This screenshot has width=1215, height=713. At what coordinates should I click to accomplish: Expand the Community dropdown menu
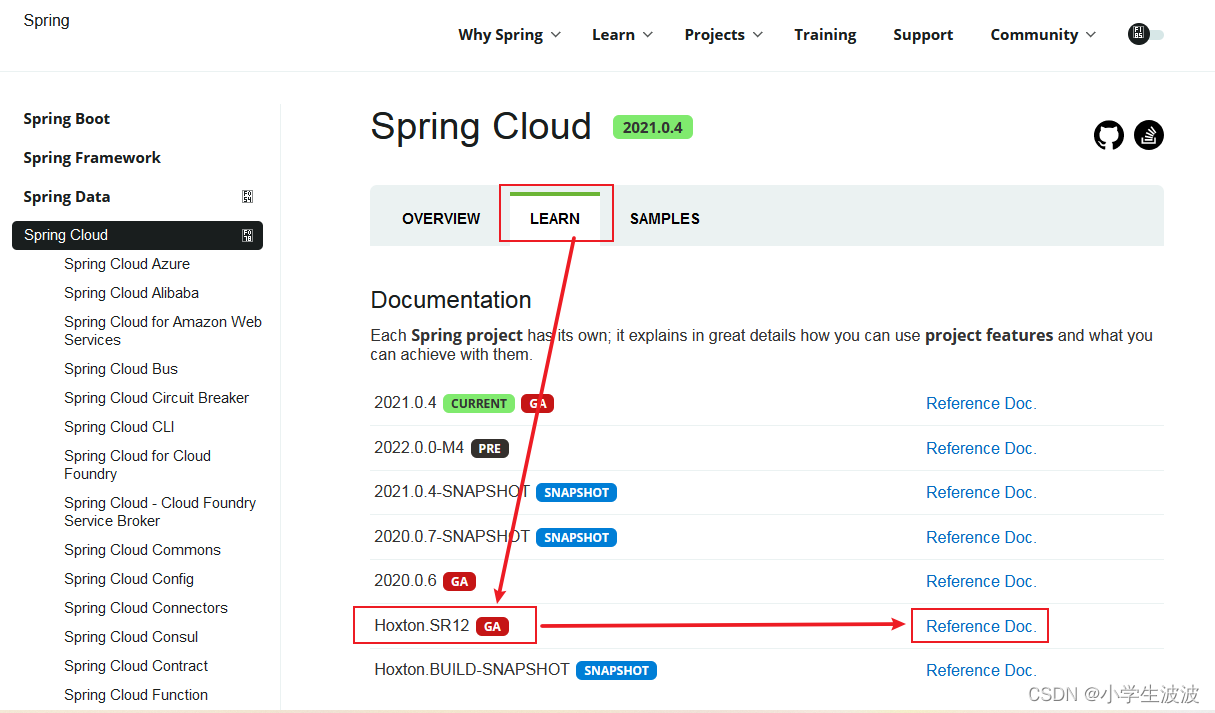pyautogui.click(x=1043, y=35)
